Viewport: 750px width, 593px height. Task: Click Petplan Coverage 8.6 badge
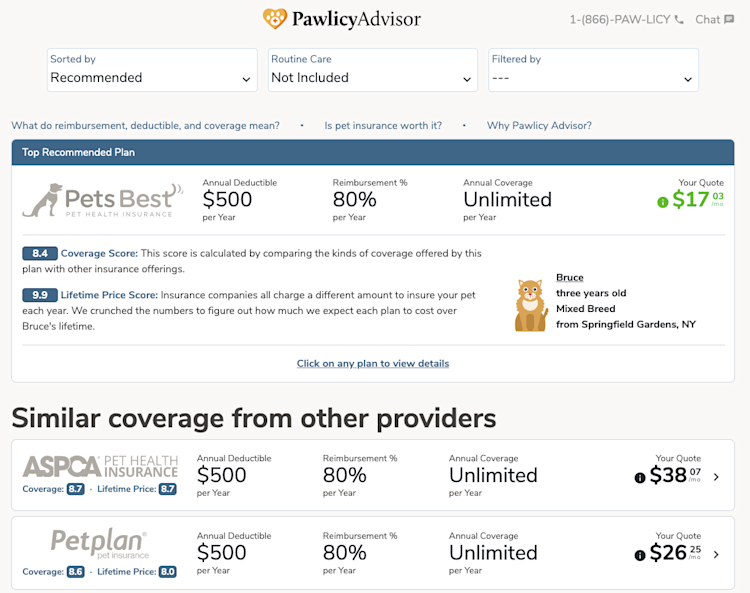(75, 571)
